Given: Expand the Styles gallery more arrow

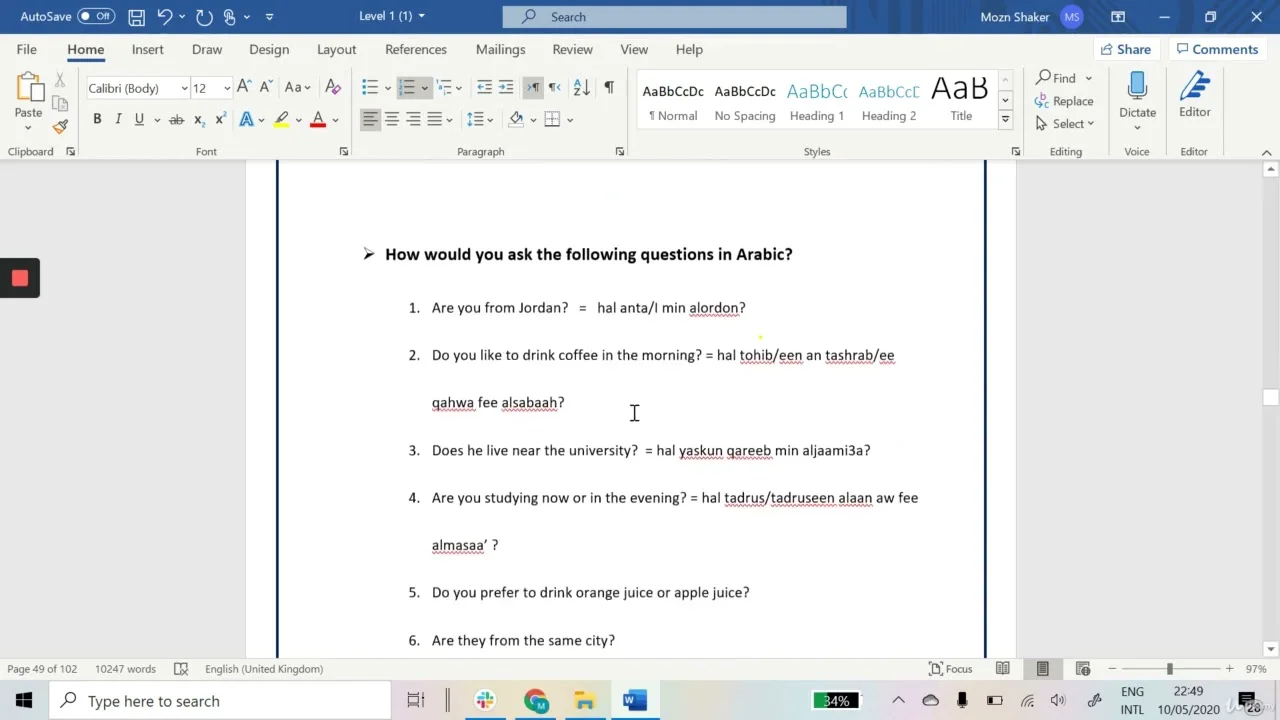Looking at the screenshot, I should [x=1005, y=120].
